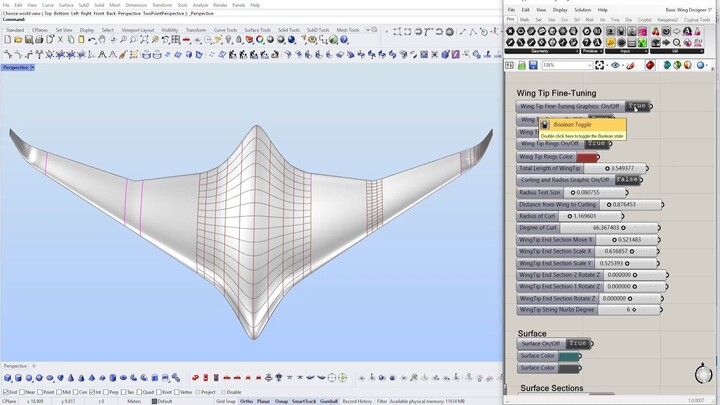720x405 pixels.
Task: Toggle Surface On/Off boolean
Action: 577,344
